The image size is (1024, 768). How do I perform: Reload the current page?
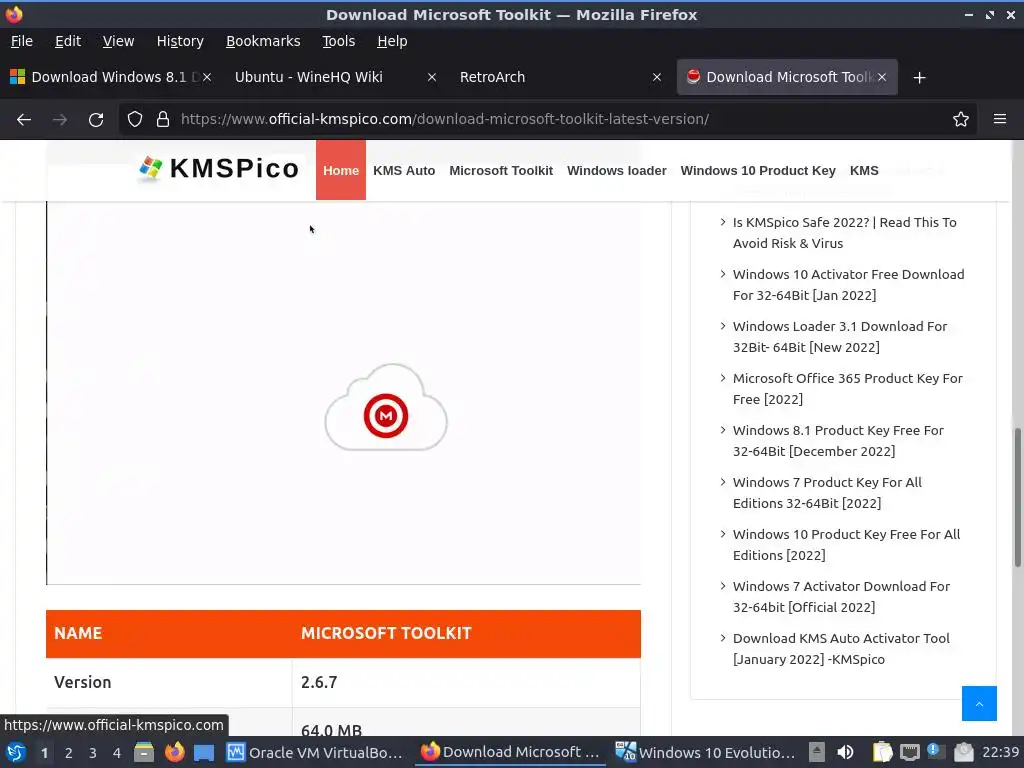(96, 120)
